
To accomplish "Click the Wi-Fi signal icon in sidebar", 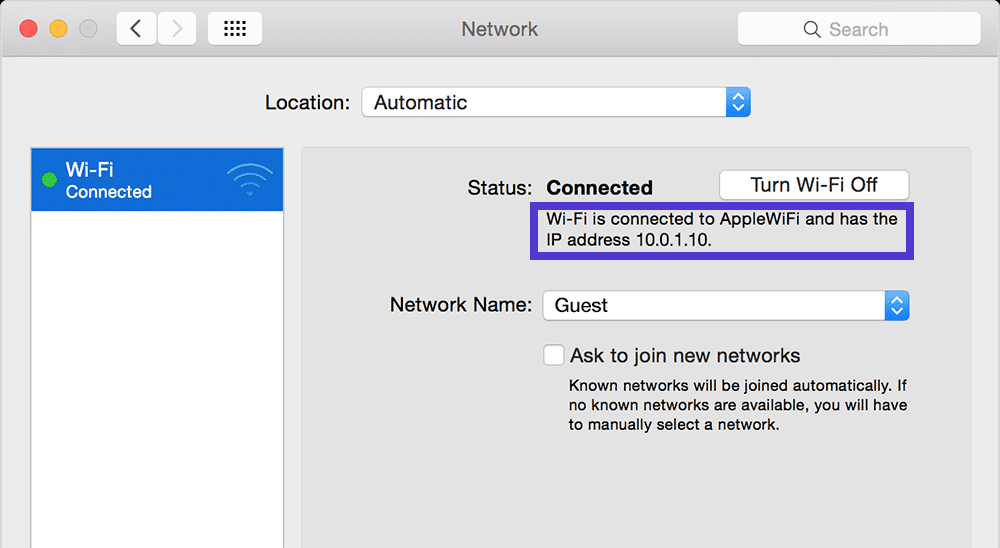I will pyautogui.click(x=249, y=180).
